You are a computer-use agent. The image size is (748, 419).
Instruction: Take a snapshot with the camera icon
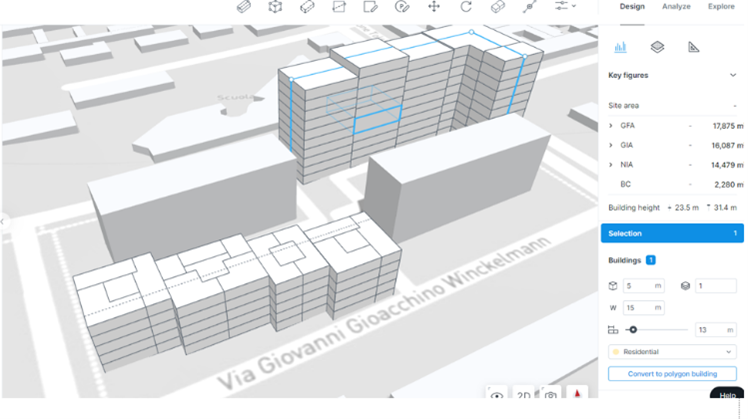[551, 396]
